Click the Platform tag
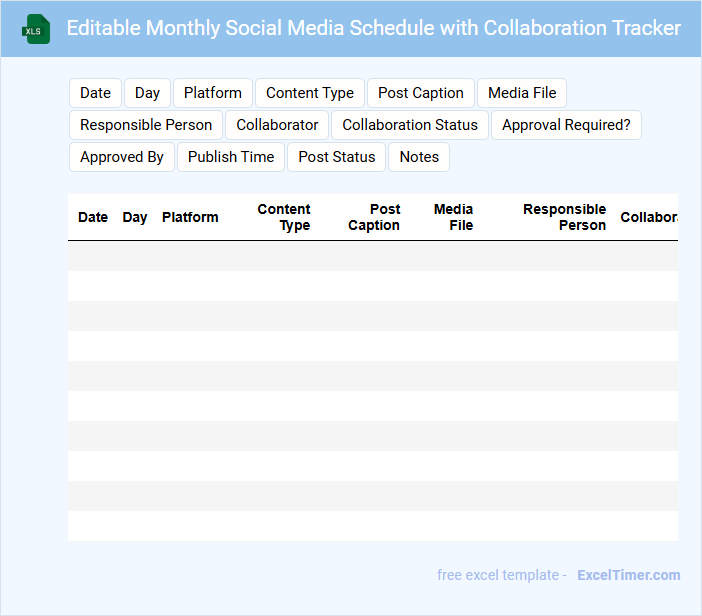702x616 pixels. [x=213, y=93]
